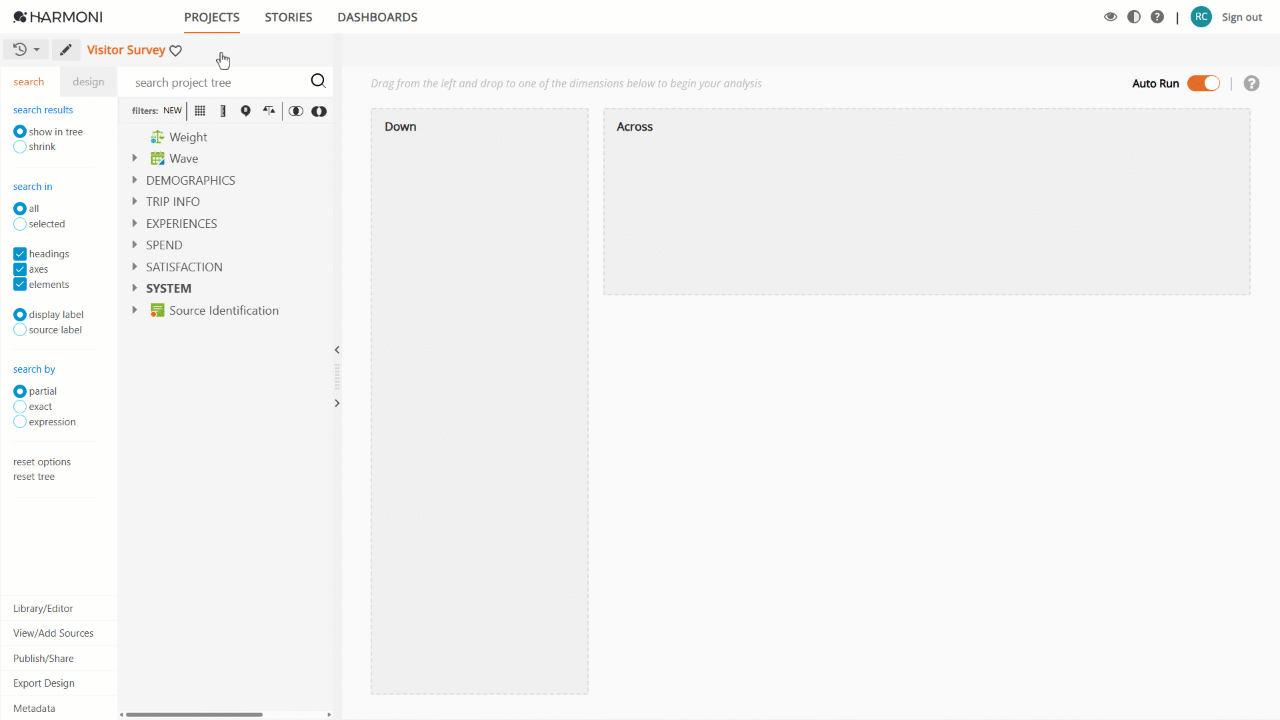
Task: Select expression search radio
Action: coord(20,422)
